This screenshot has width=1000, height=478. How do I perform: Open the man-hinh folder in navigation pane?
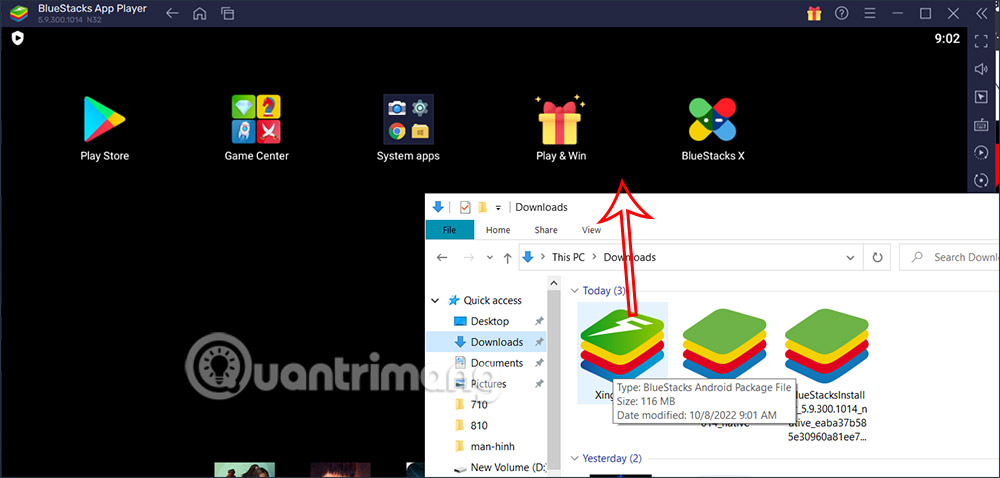tap(492, 447)
